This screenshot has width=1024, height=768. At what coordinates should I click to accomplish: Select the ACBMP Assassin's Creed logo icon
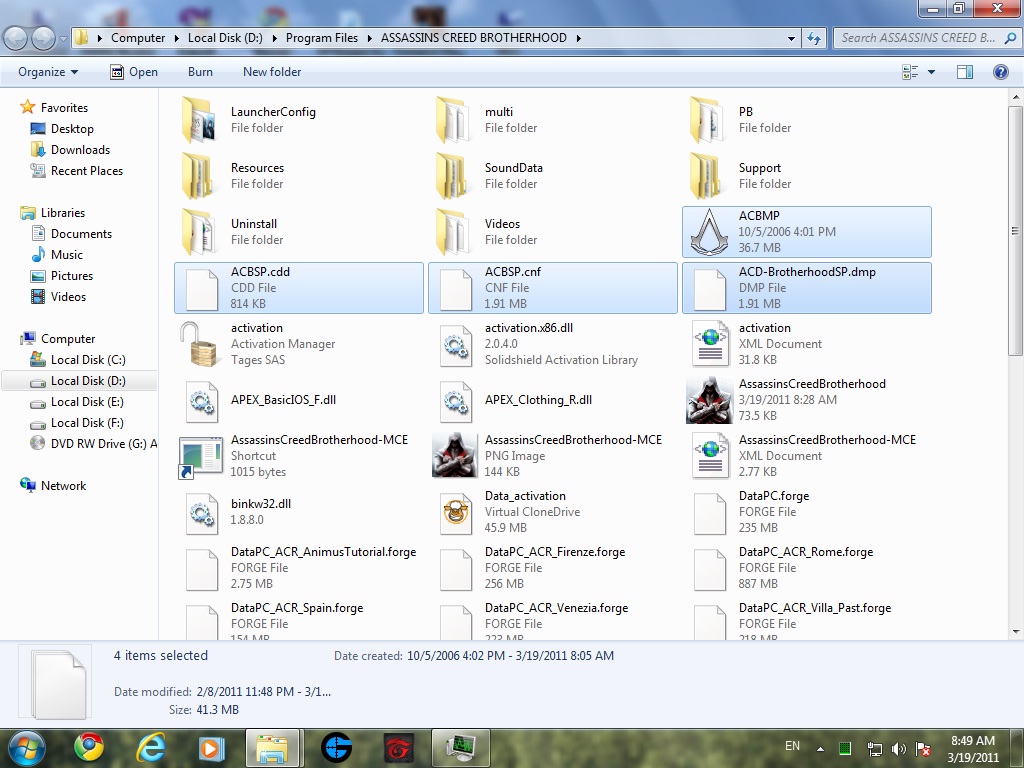[x=710, y=232]
